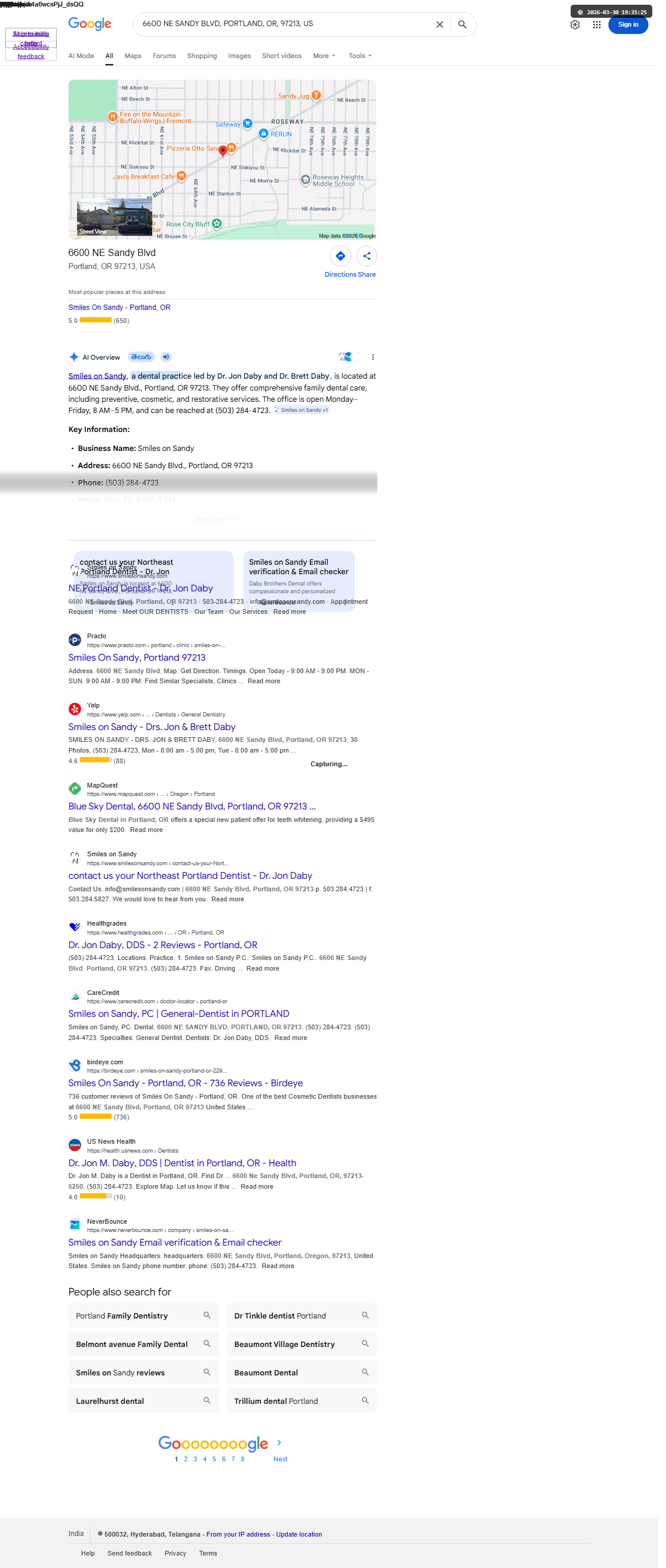The width and height of the screenshot is (666, 1568).
Task: Open the Tools dropdown
Action: [360, 56]
